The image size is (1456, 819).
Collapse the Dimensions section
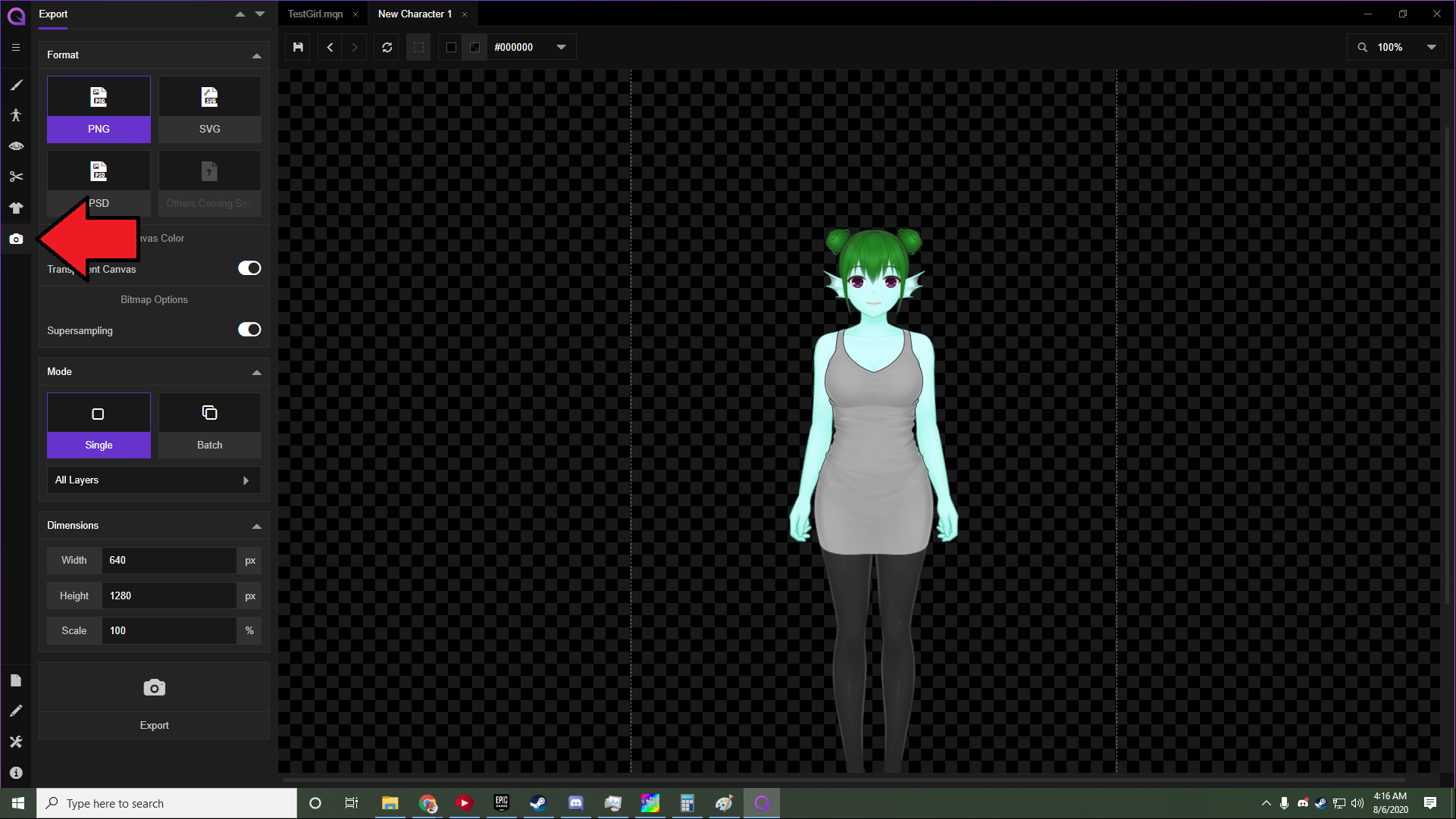[x=256, y=526]
